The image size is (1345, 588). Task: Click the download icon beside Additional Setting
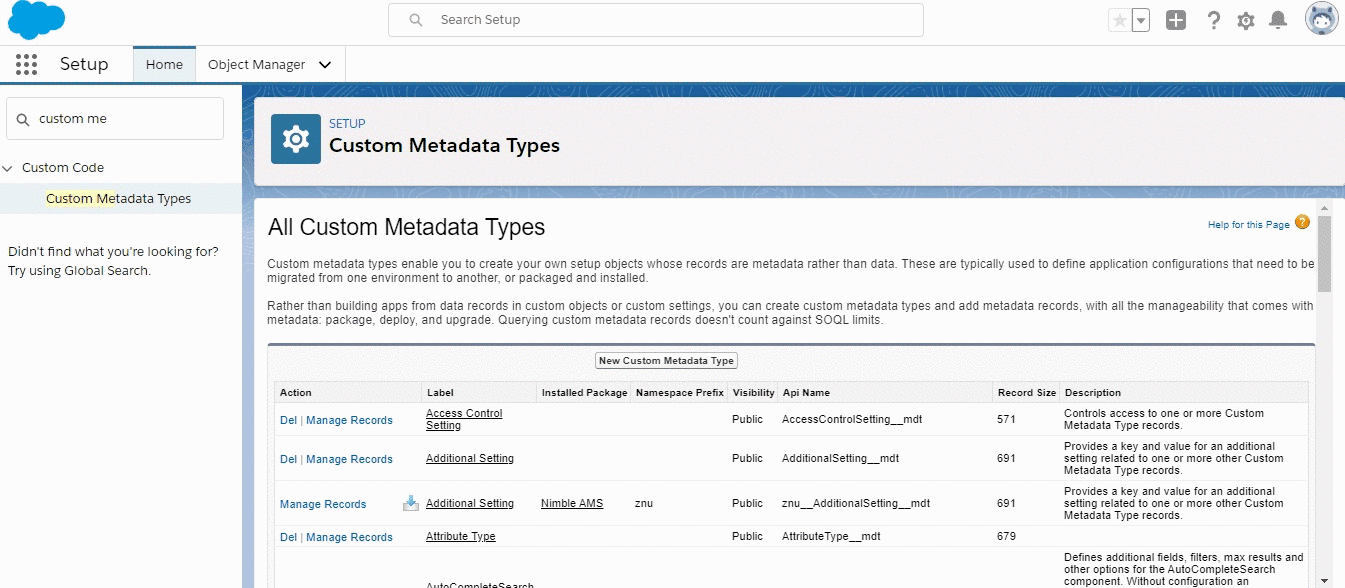411,503
